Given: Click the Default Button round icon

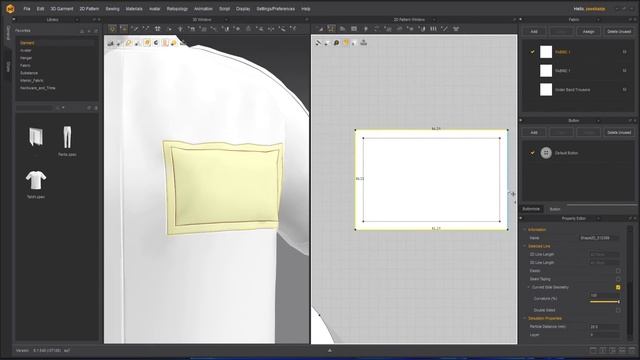Looking at the screenshot, I should tap(546, 153).
